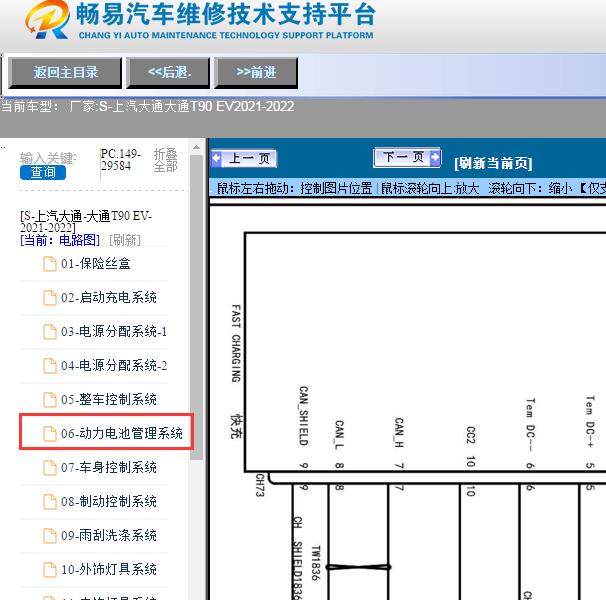Click document icon beside 02-启动充电系统

click(49, 298)
